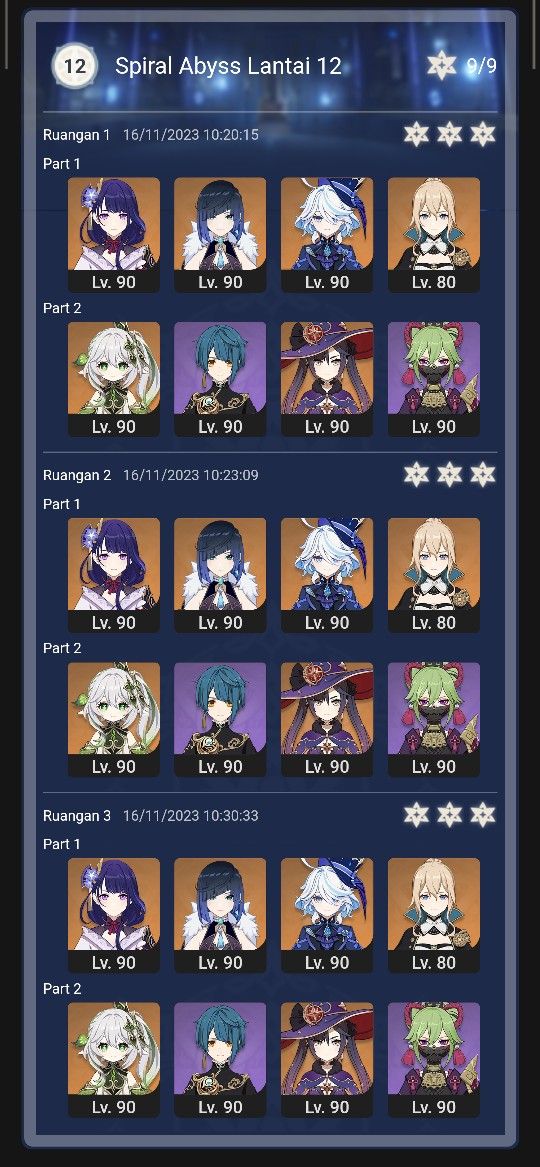540x1167 pixels.
Task: Click the Ruangan 3 label
Action: coord(77,815)
